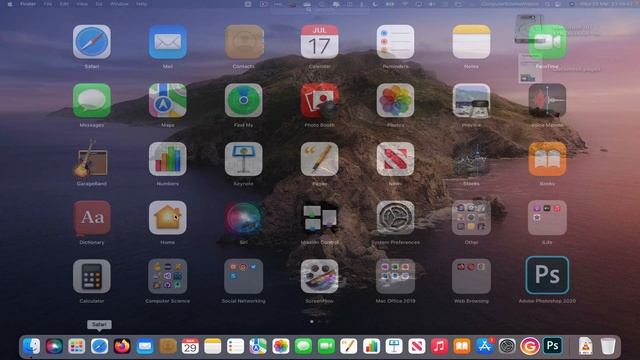Open Maps from the Dock
Viewport: 640px width, 360px height.
click(x=258, y=347)
